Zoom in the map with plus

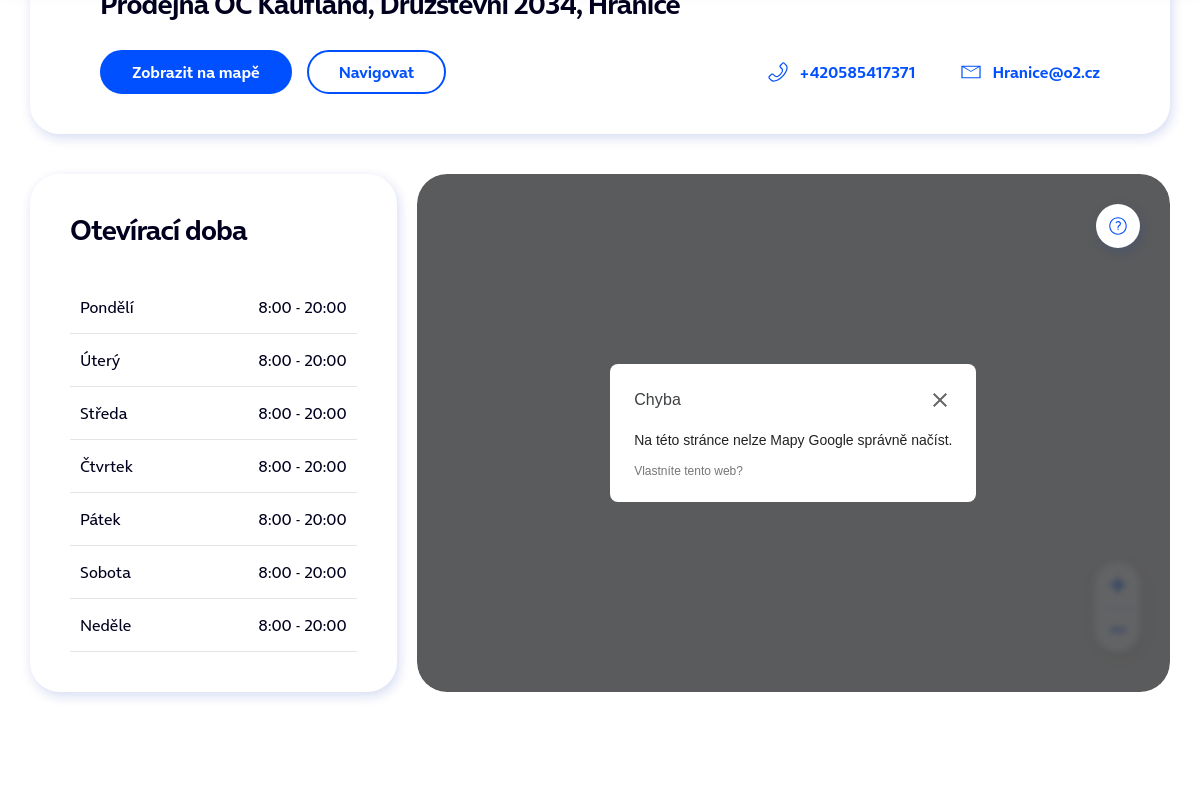(1118, 585)
